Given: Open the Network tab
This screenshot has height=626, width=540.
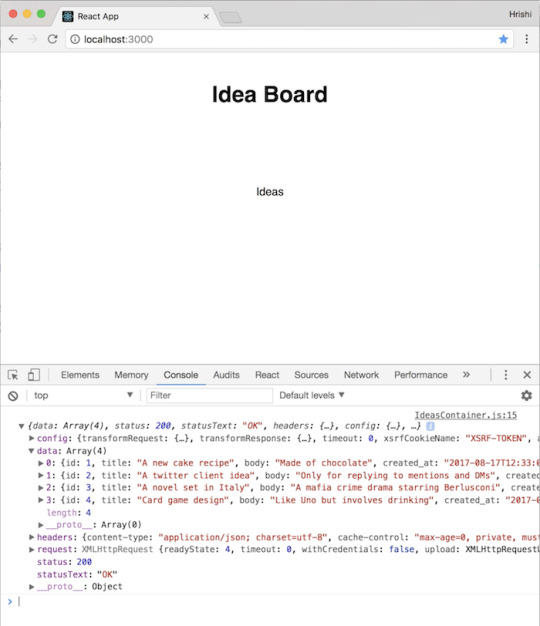Looking at the screenshot, I should (361, 375).
